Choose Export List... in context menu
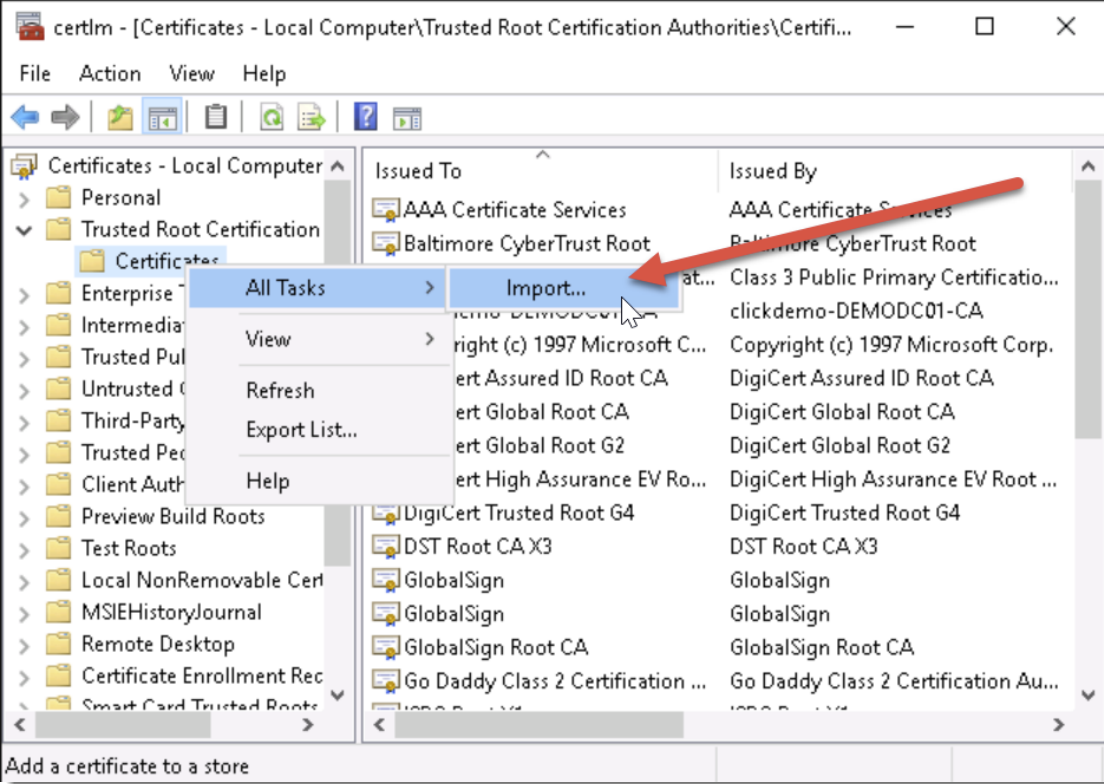This screenshot has height=784, width=1104. point(317,430)
